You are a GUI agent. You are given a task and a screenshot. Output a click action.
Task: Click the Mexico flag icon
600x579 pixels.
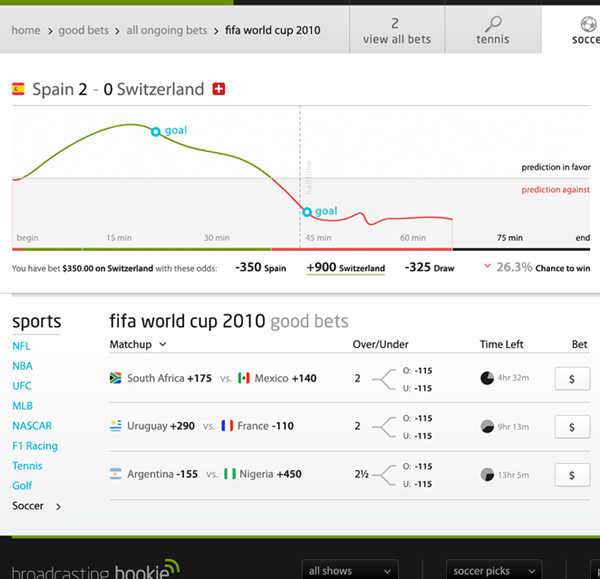[x=244, y=378]
